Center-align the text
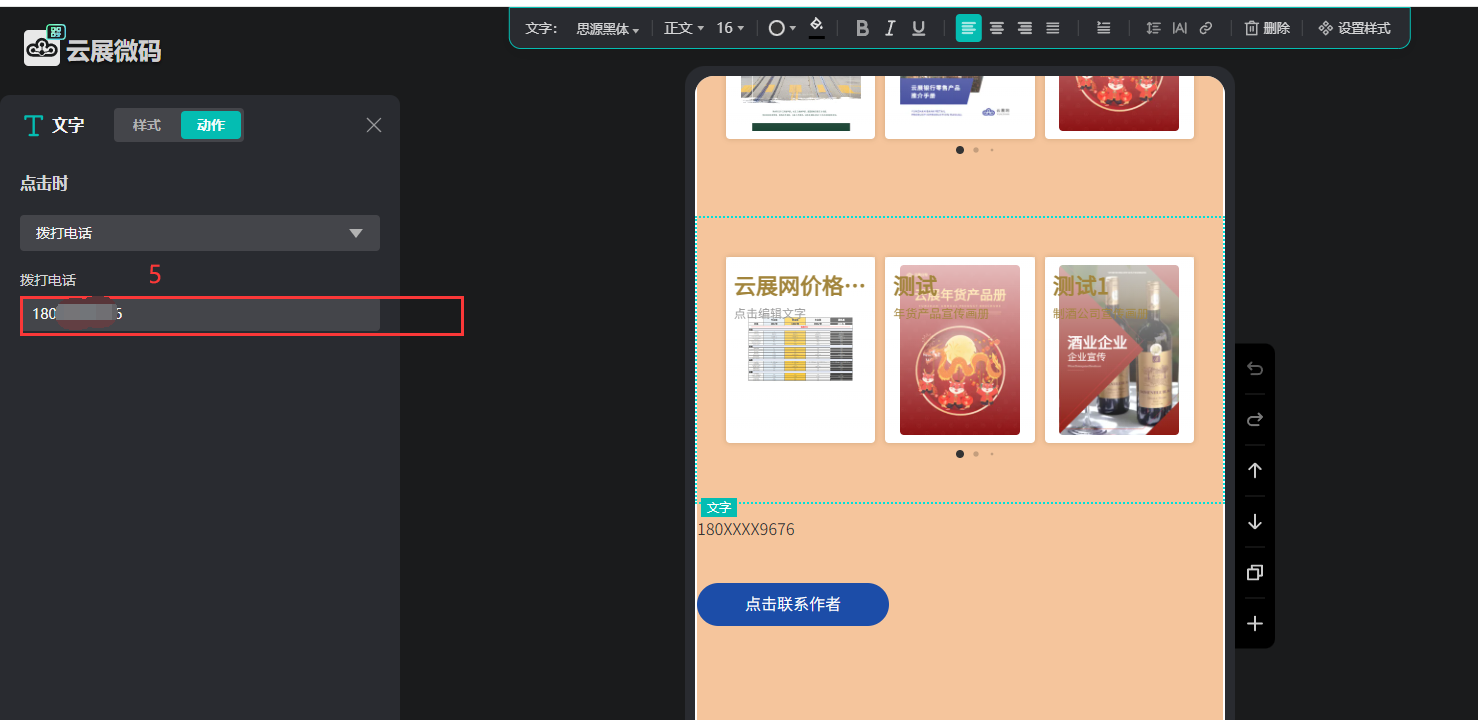The height and width of the screenshot is (720, 1478). (x=997, y=28)
